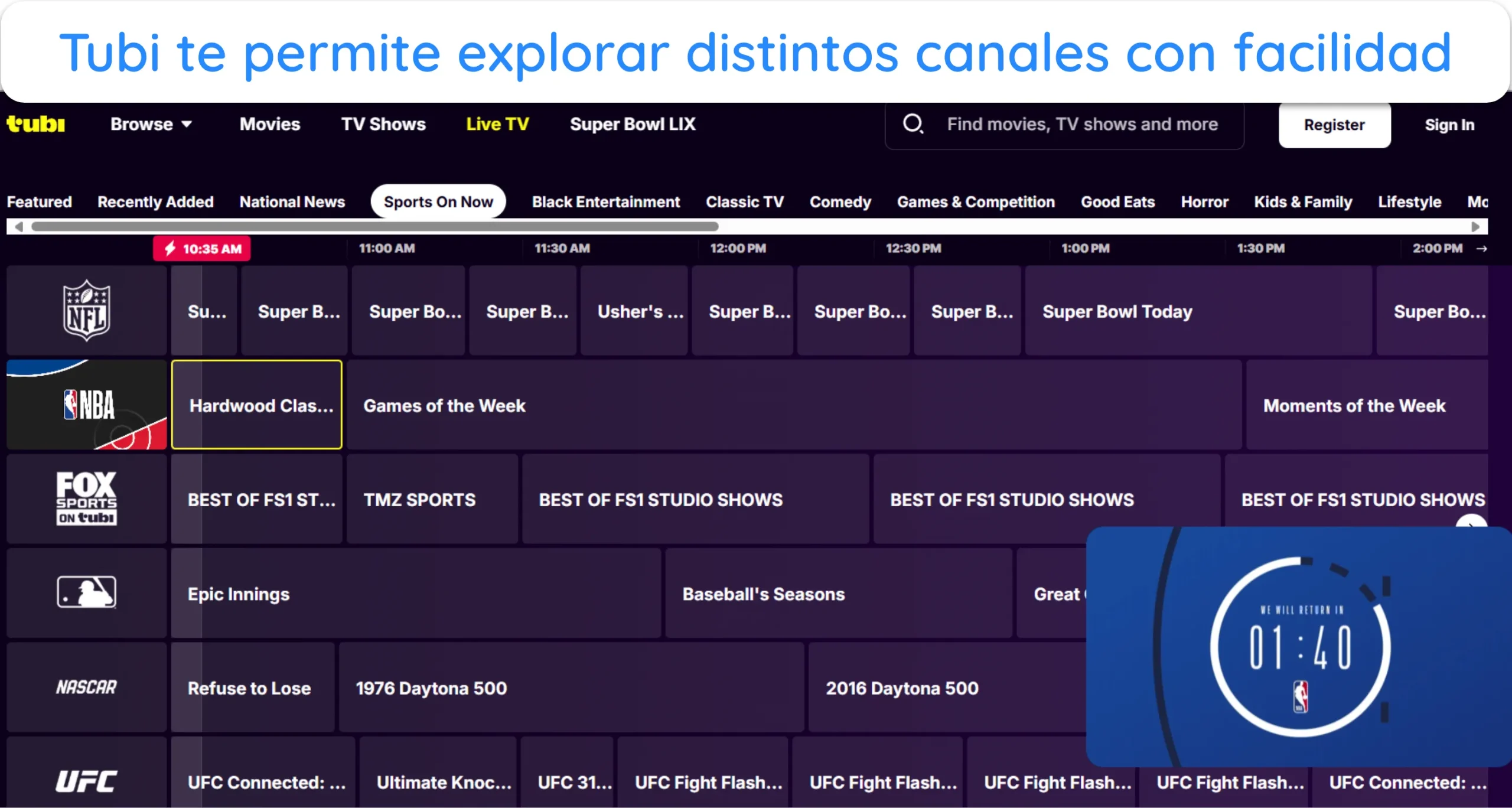Select the MLB channel logo

pos(86,592)
